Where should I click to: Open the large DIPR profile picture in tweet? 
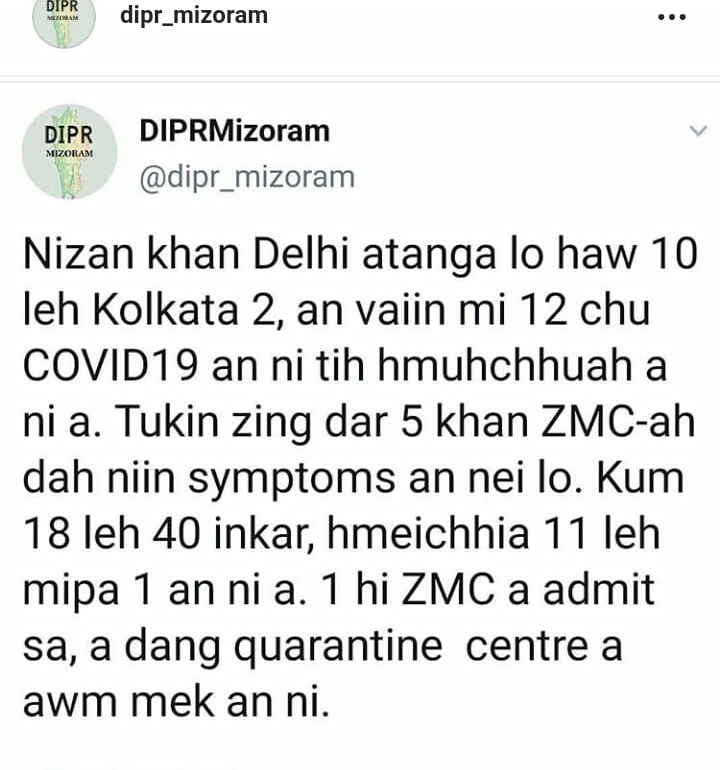[69, 152]
